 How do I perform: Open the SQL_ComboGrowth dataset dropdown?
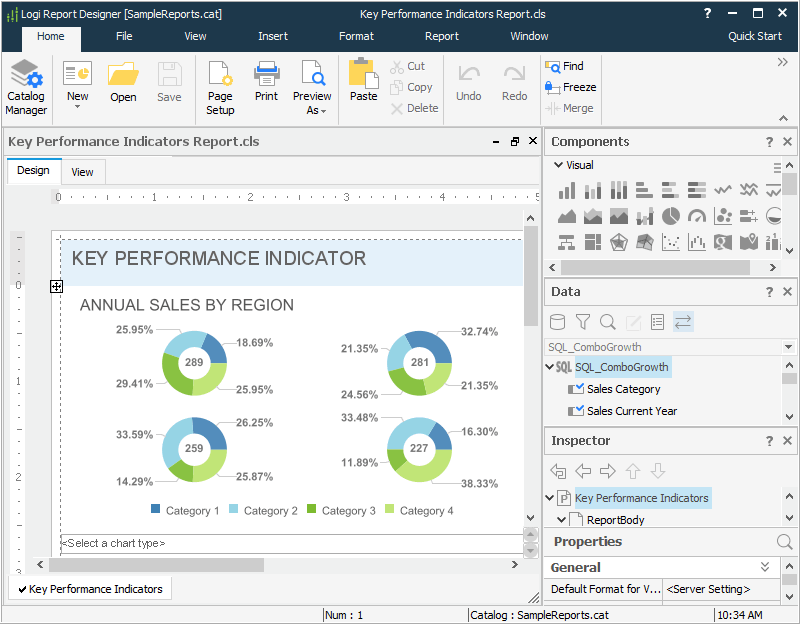coord(788,347)
